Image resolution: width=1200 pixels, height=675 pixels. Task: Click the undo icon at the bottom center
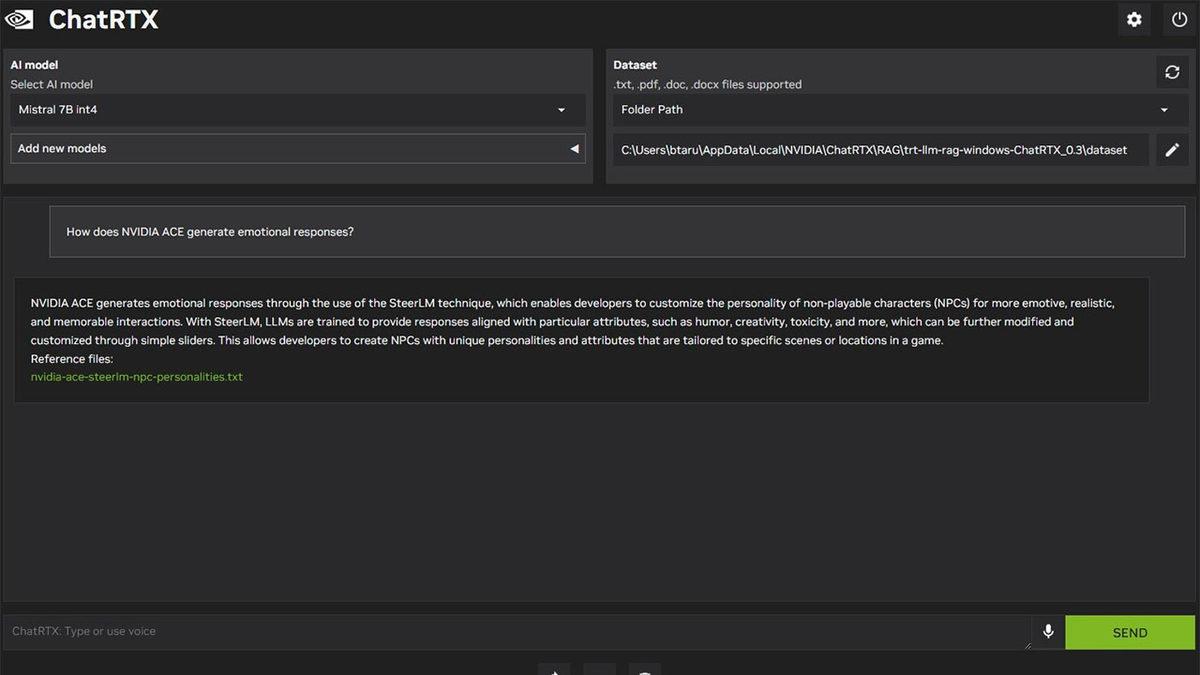click(x=599, y=671)
